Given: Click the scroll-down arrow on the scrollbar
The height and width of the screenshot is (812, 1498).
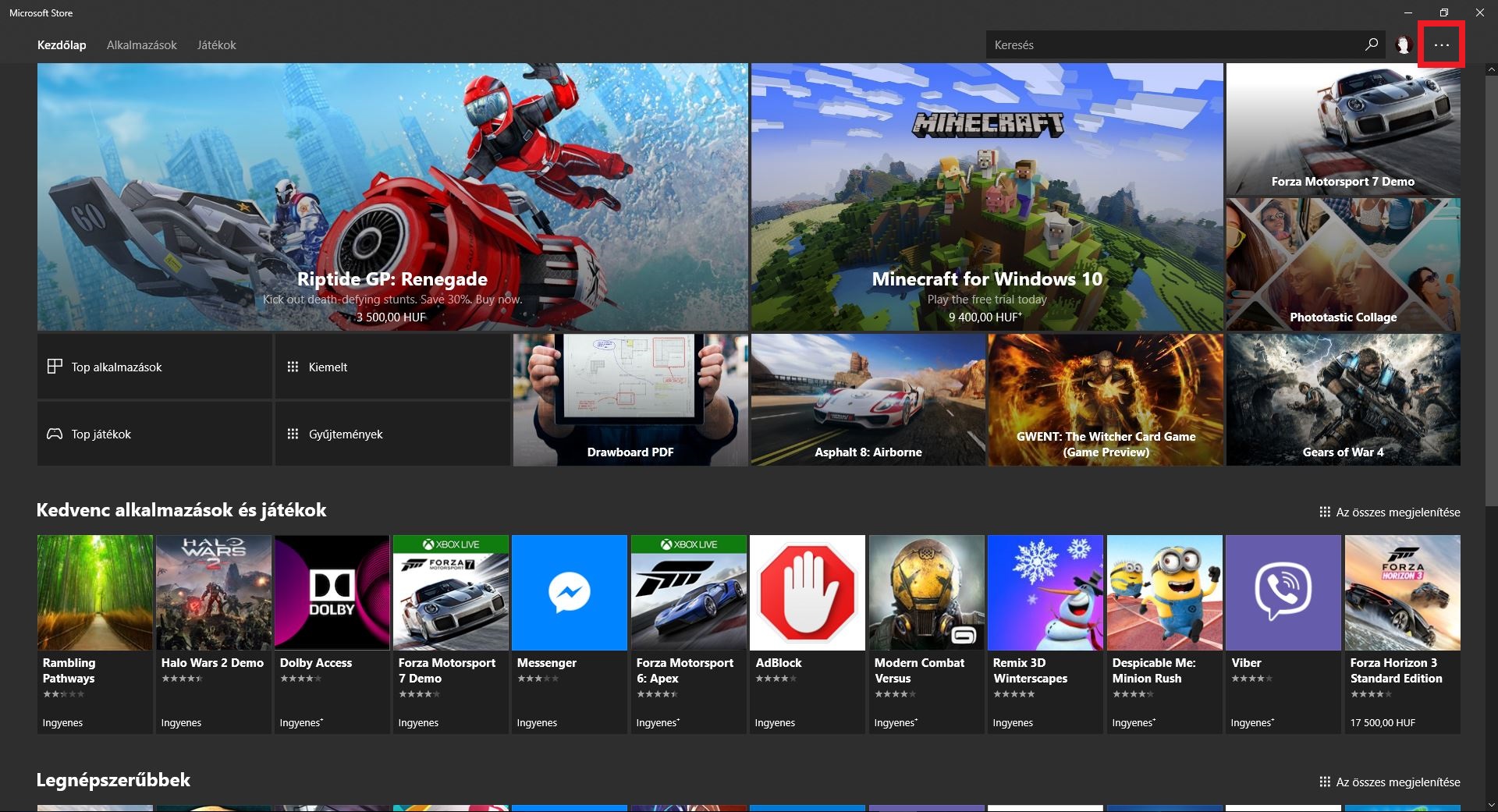Looking at the screenshot, I should (x=1492, y=806).
